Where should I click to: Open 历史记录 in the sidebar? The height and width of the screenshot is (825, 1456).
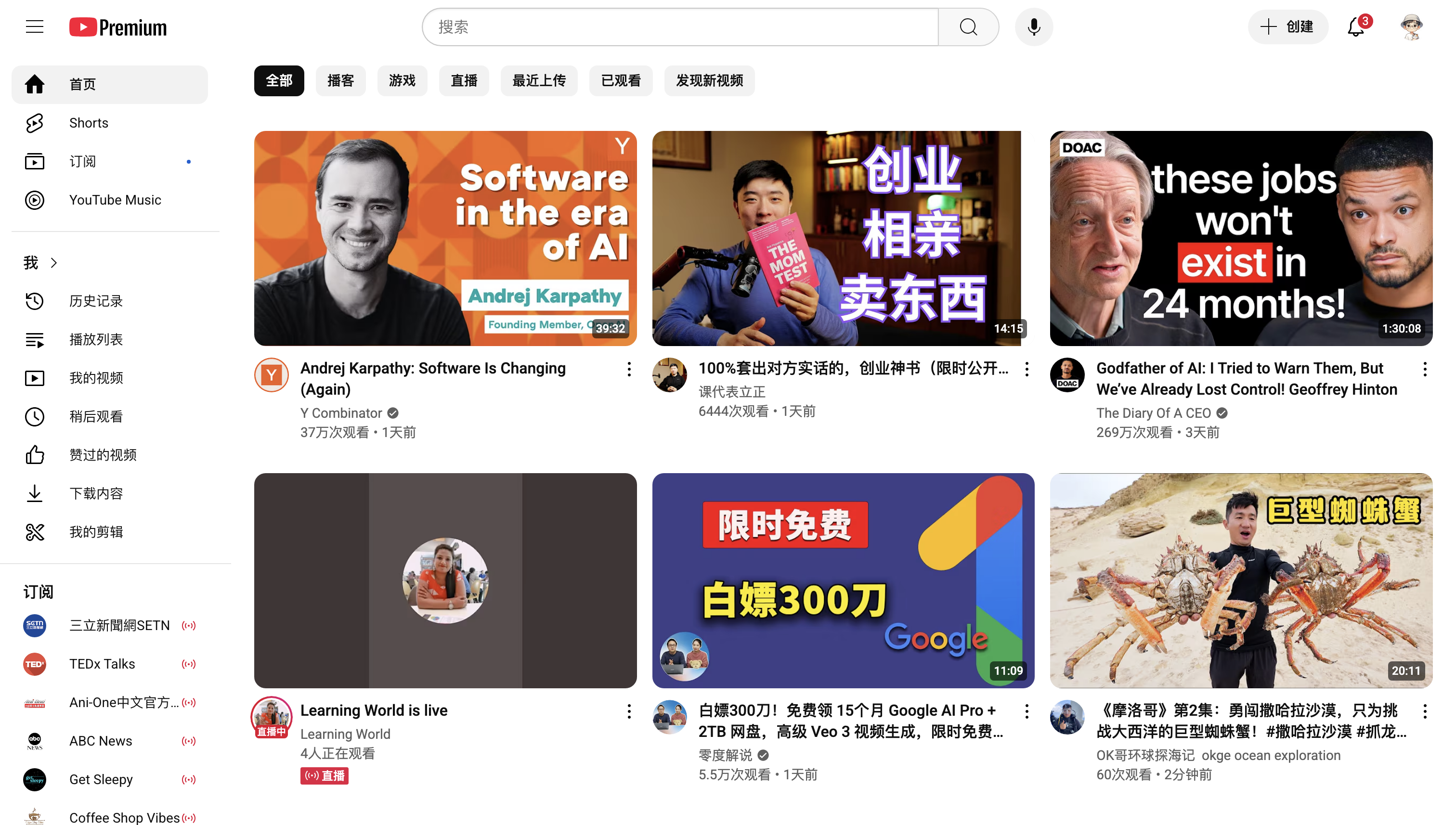109,301
